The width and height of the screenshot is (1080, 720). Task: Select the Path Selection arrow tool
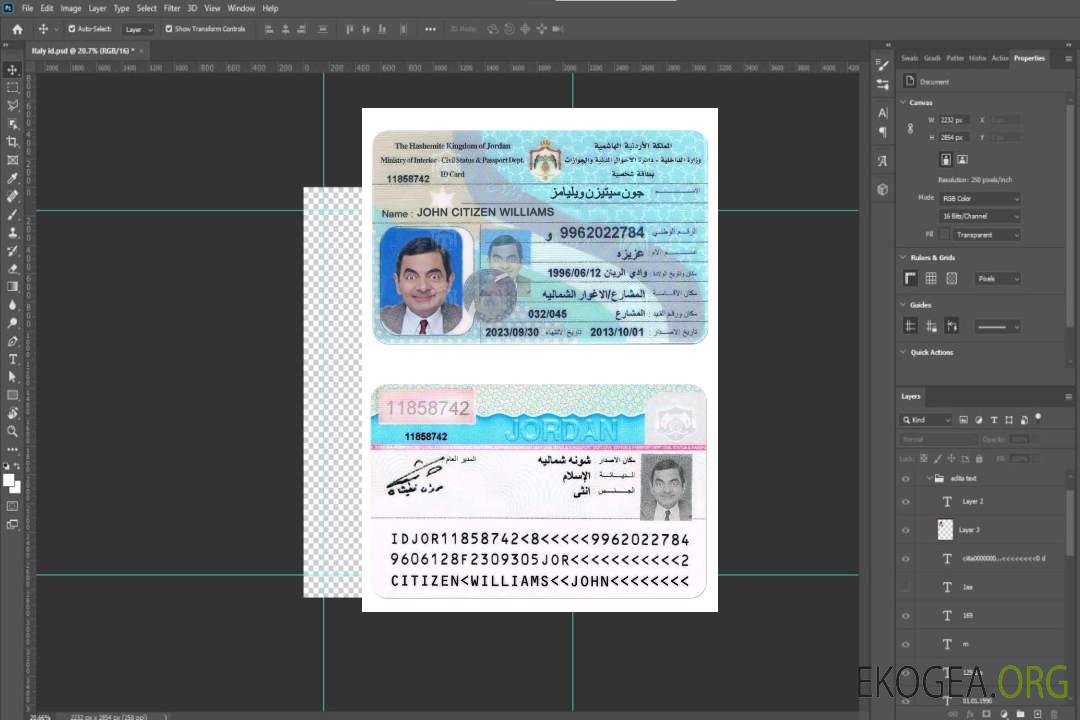pos(12,377)
